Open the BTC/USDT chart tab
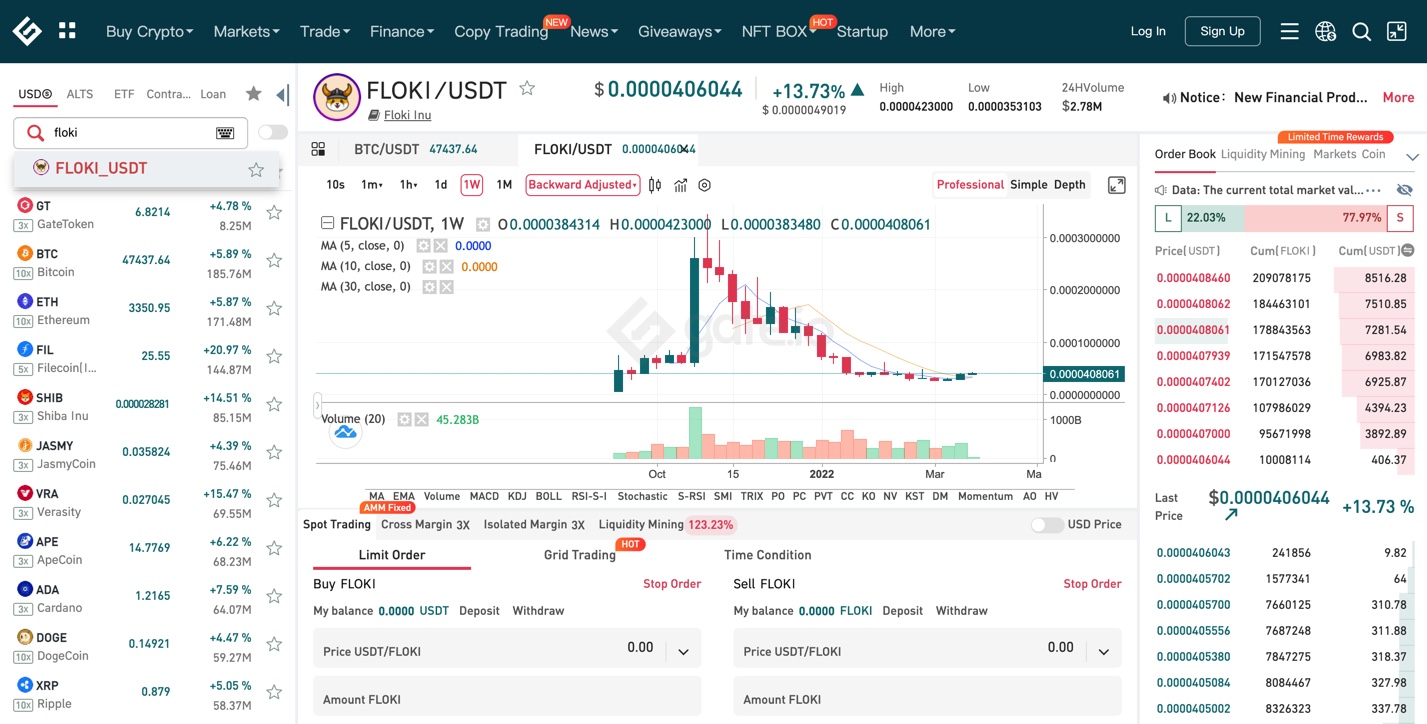This screenshot has width=1427, height=724. click(416, 149)
